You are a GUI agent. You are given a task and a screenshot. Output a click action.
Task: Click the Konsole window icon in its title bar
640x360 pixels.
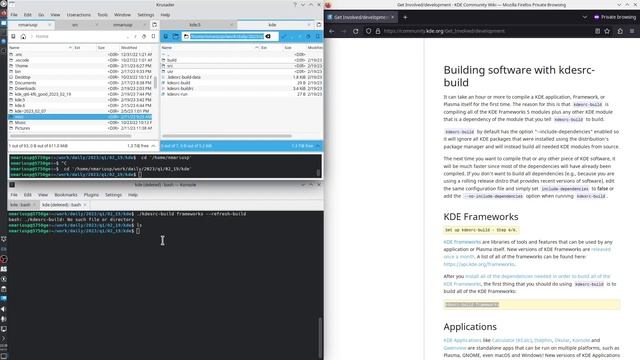tap(12, 184)
